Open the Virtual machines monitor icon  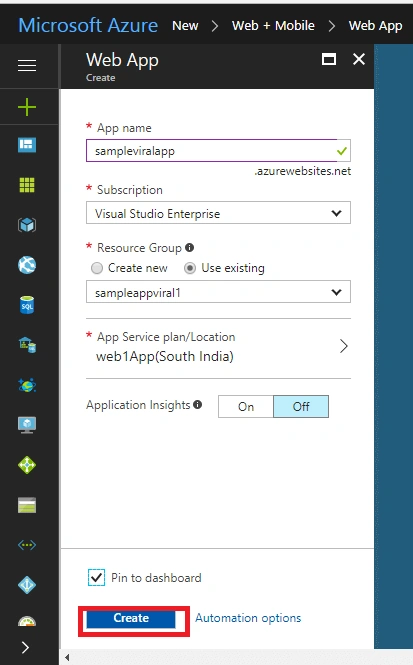pyautogui.click(x=27, y=425)
